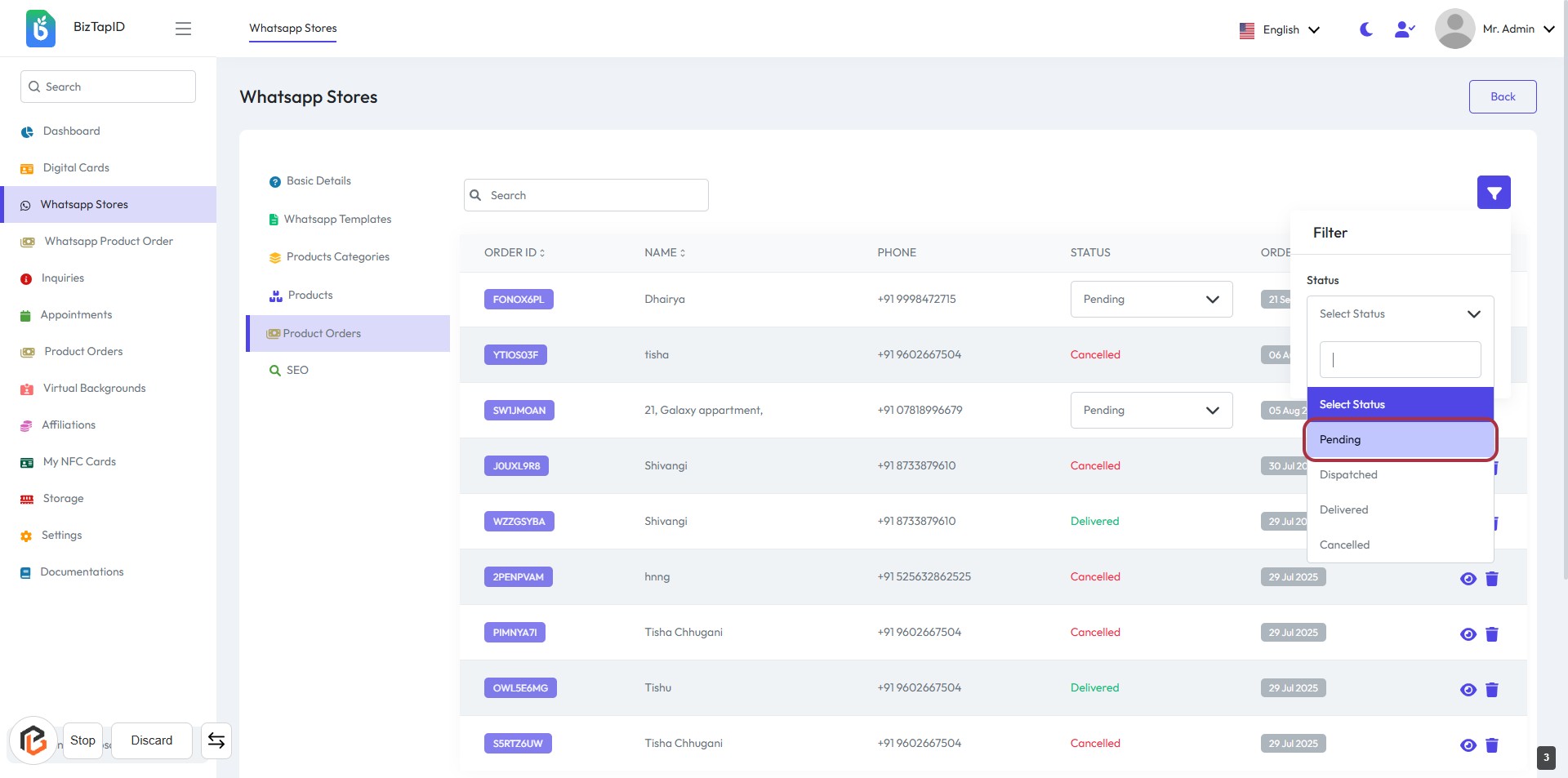Click the orders search input field
This screenshot has width=1568, height=778.
click(586, 195)
